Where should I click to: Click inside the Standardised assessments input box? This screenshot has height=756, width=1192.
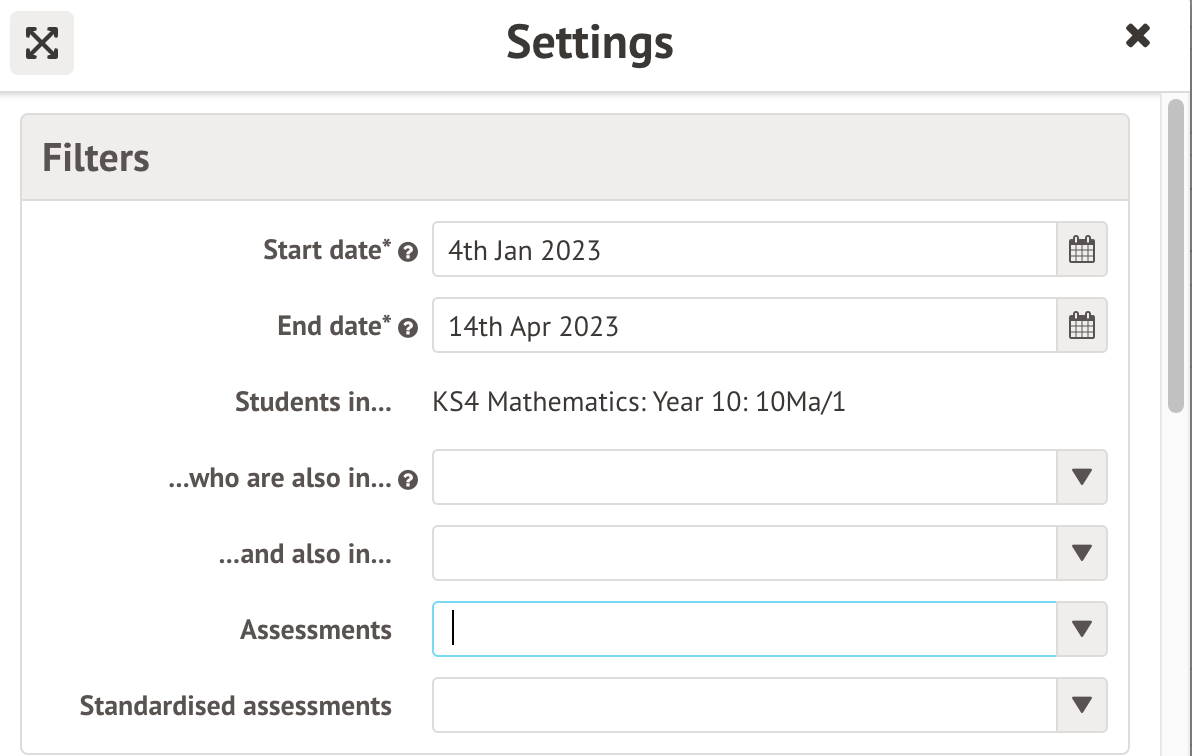pyautogui.click(x=743, y=705)
